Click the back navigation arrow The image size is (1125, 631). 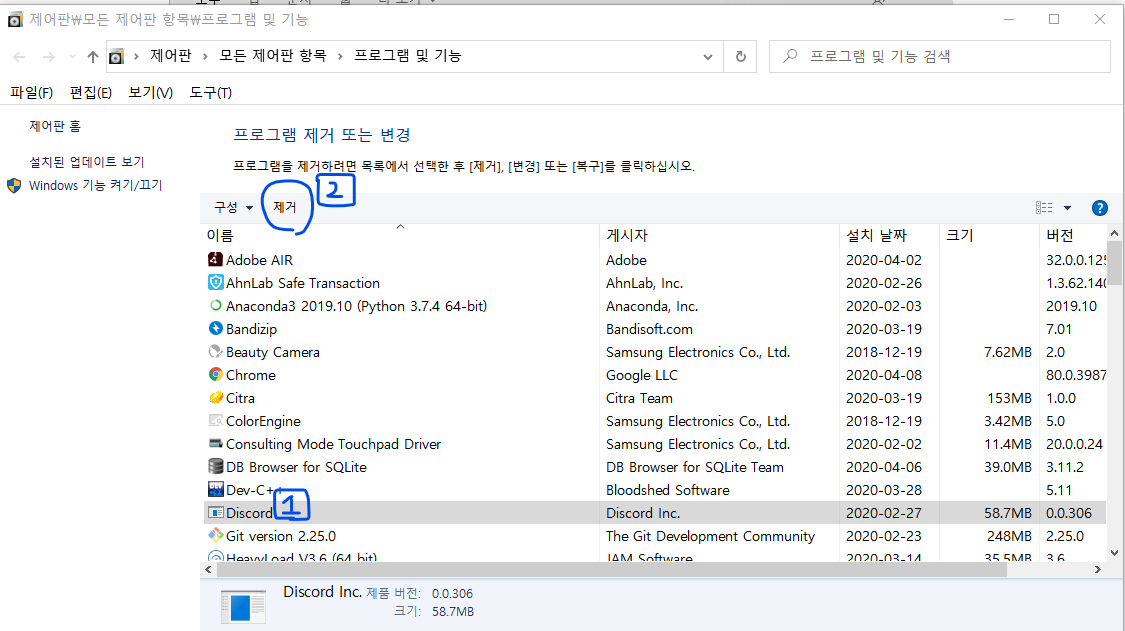click(x=19, y=56)
